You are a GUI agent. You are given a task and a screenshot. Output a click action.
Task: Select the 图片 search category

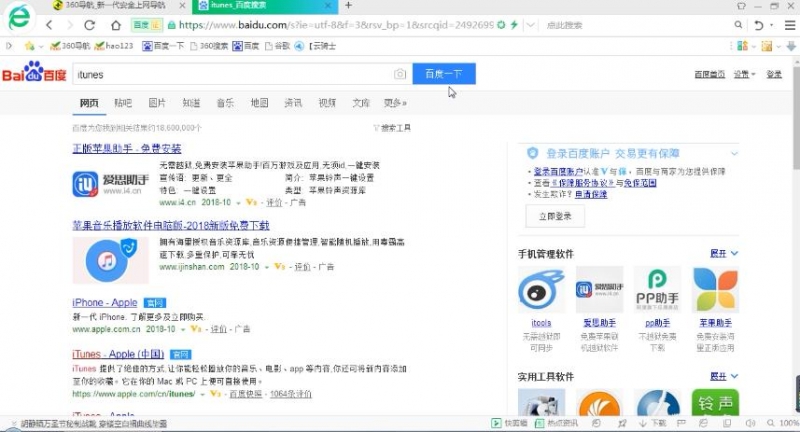(x=157, y=103)
